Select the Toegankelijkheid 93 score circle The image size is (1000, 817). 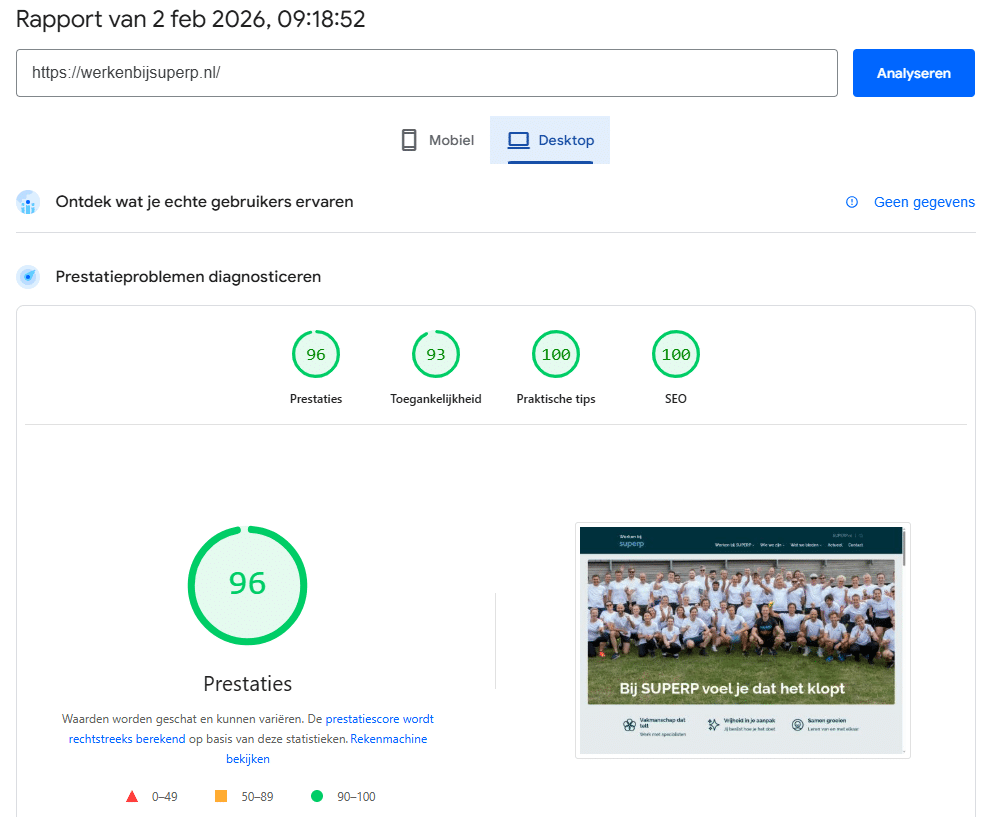tap(436, 354)
